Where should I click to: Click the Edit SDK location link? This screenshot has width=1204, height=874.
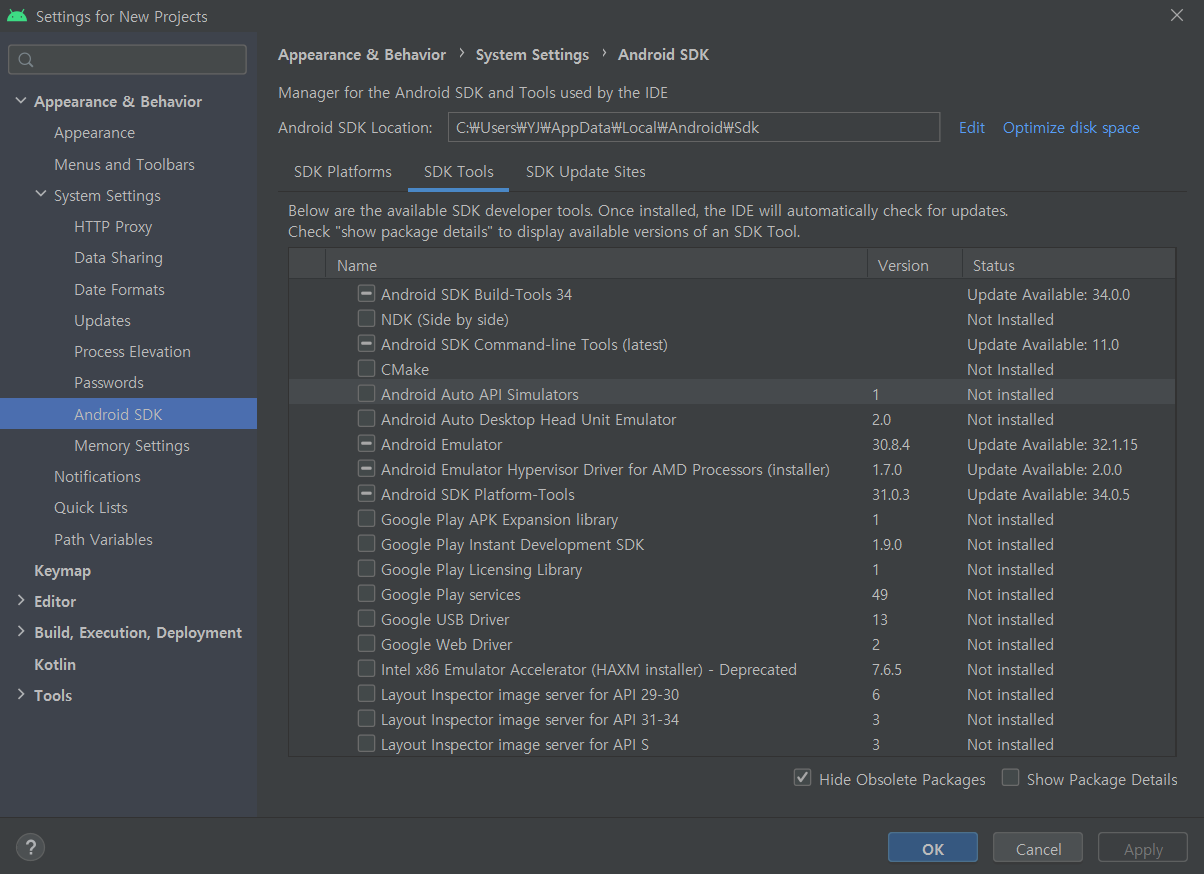click(x=972, y=128)
